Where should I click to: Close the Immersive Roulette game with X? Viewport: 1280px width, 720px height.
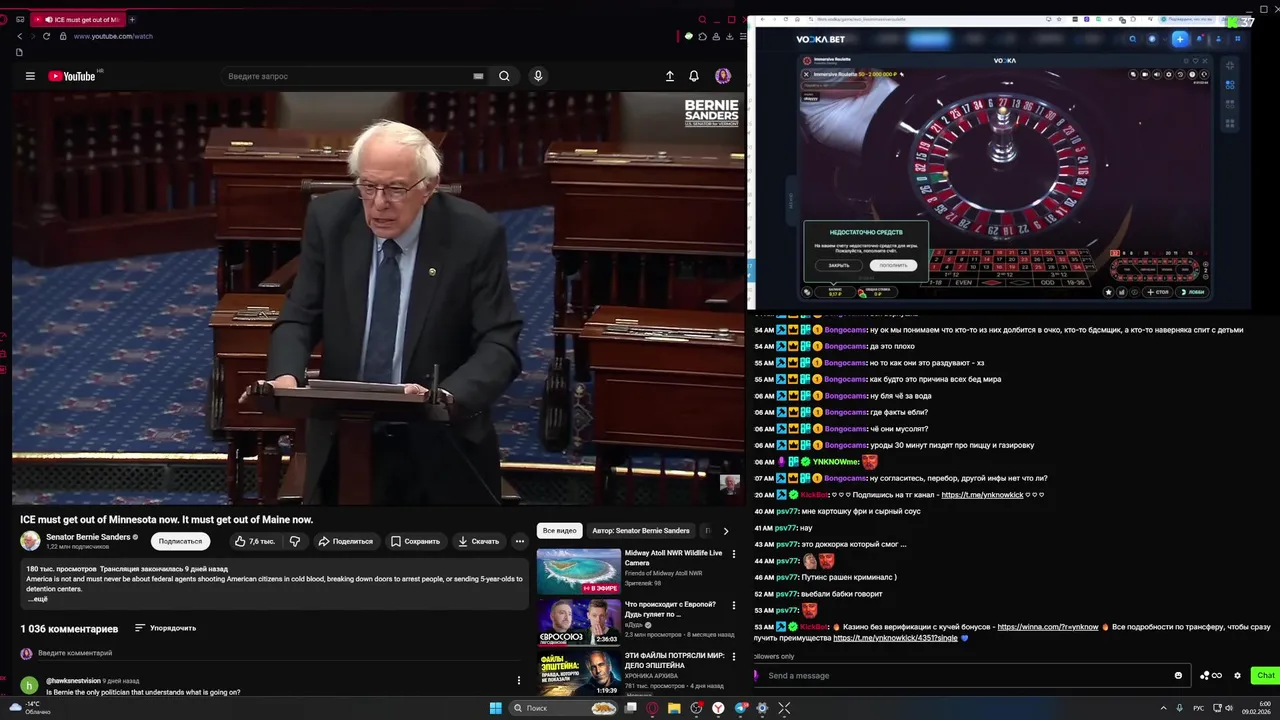[806, 74]
